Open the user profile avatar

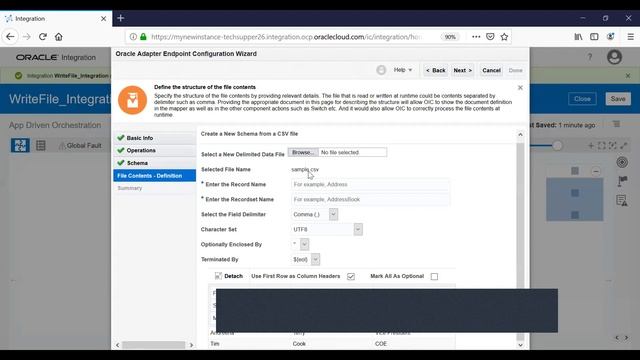click(614, 57)
